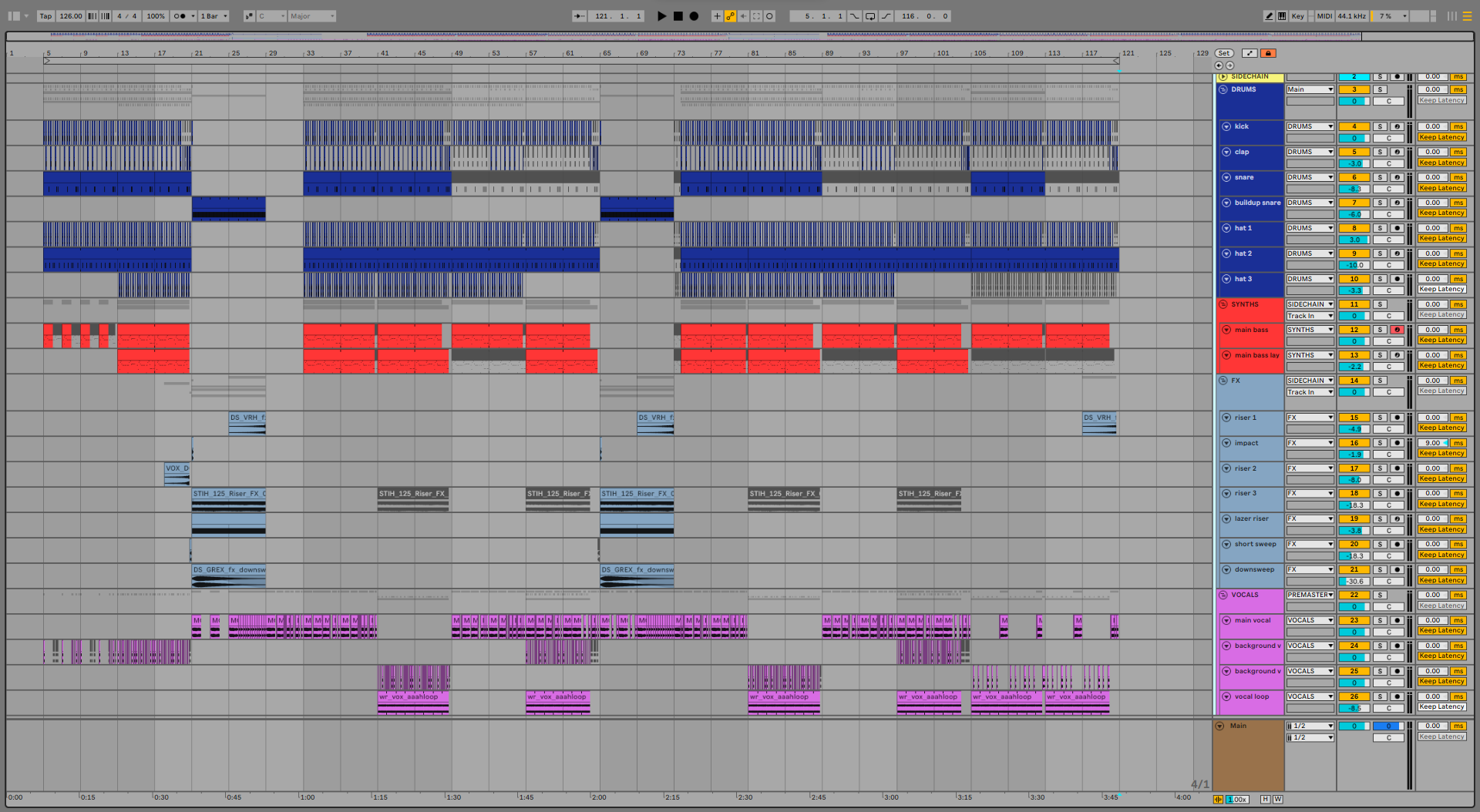Open the quantization menu showing 1 Bar
This screenshot has height=812, width=1480.
pos(214,16)
